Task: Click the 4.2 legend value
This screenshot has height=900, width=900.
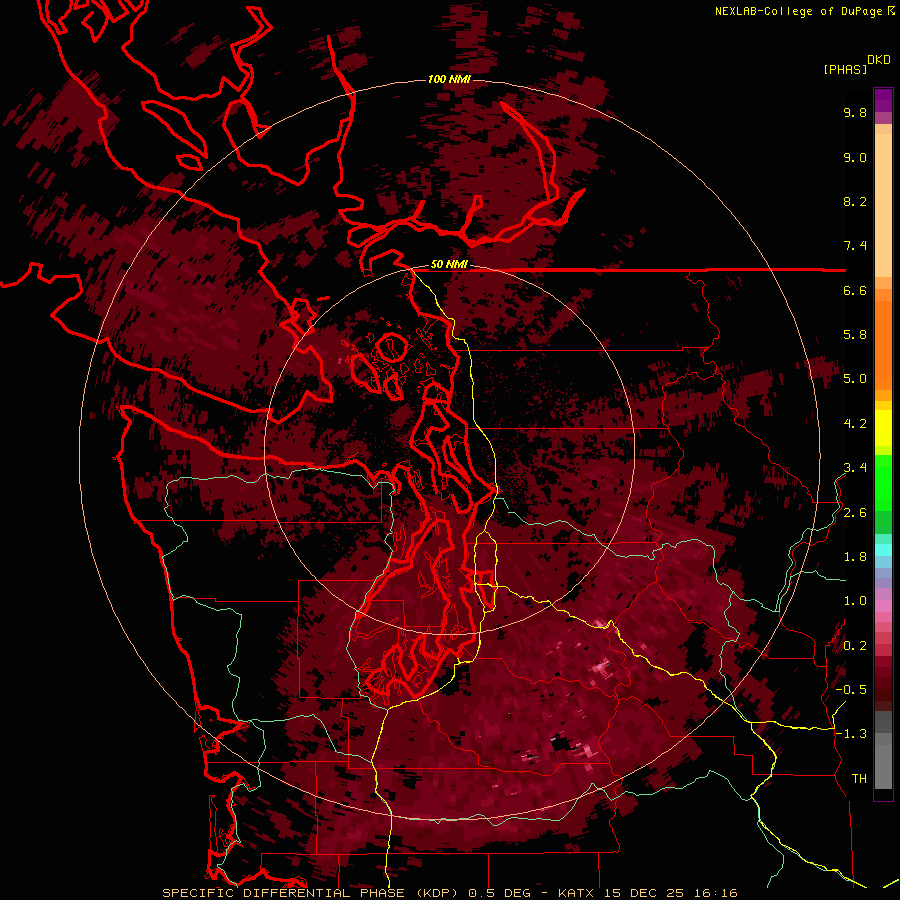Action: pos(855,424)
